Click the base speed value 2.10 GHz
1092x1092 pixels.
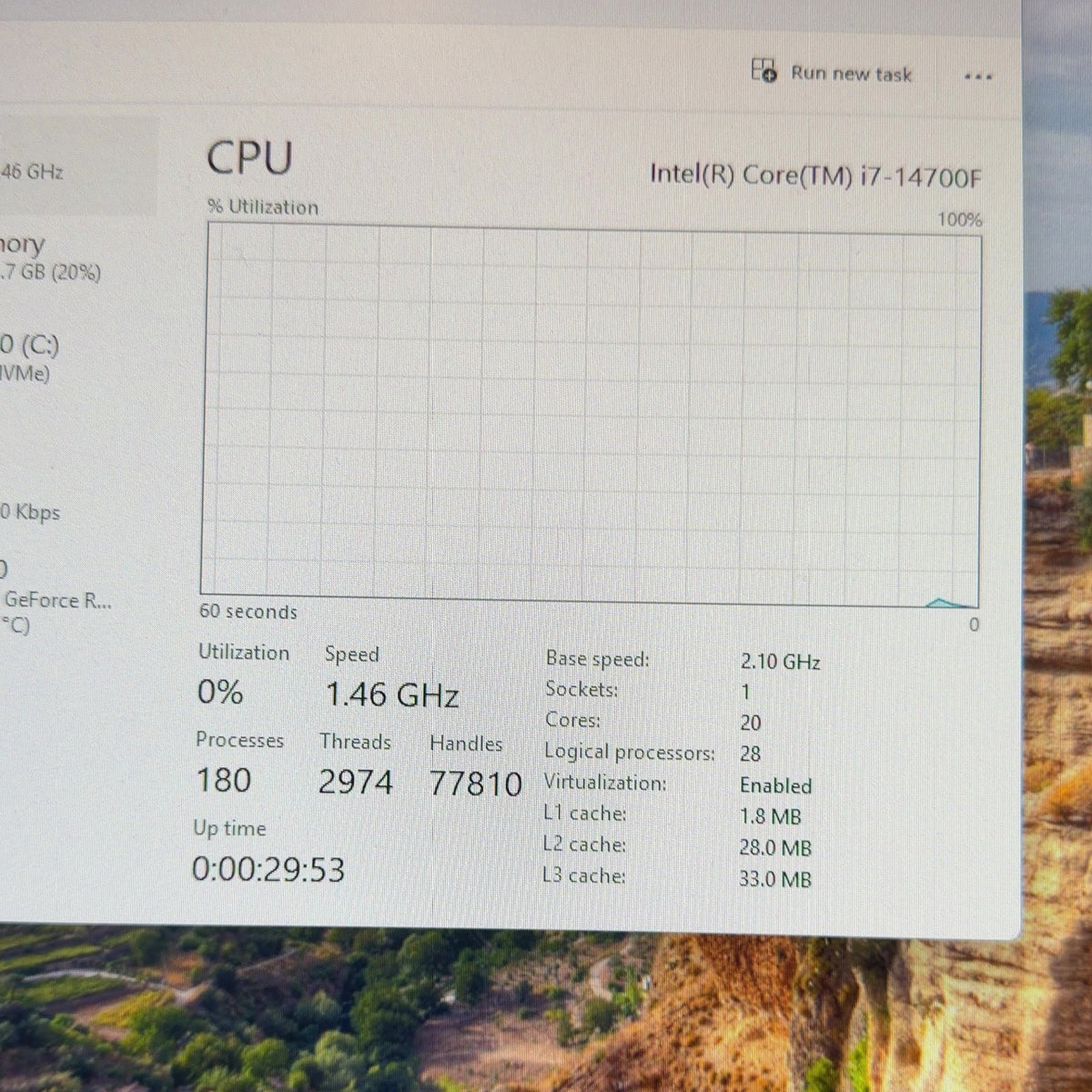[780, 662]
